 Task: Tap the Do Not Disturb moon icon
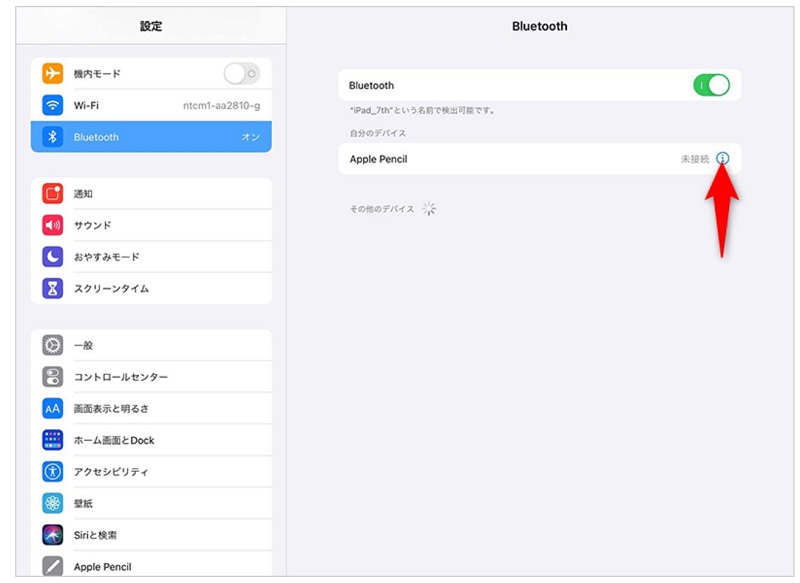53,257
